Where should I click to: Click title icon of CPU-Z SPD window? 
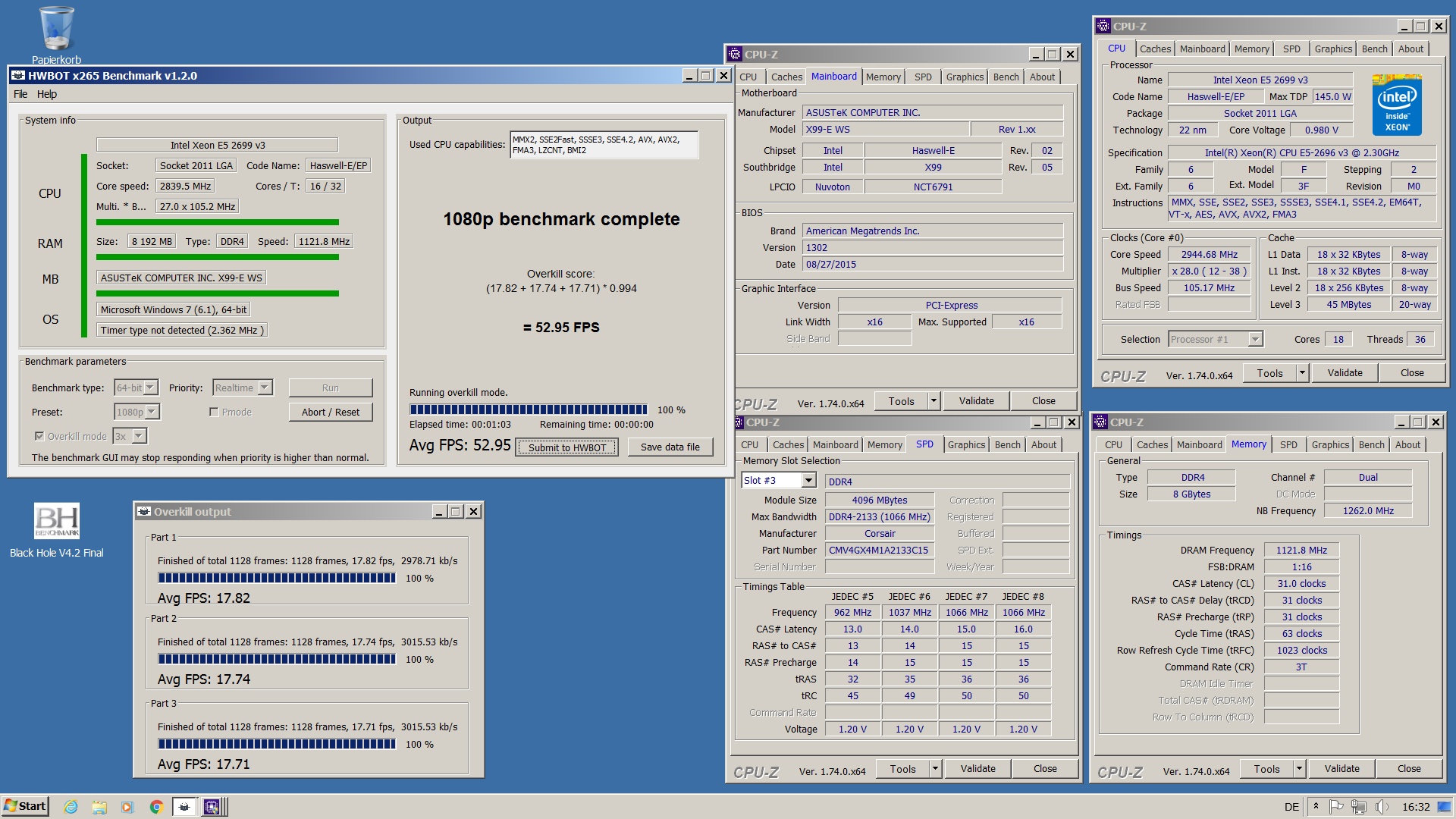tap(737, 422)
